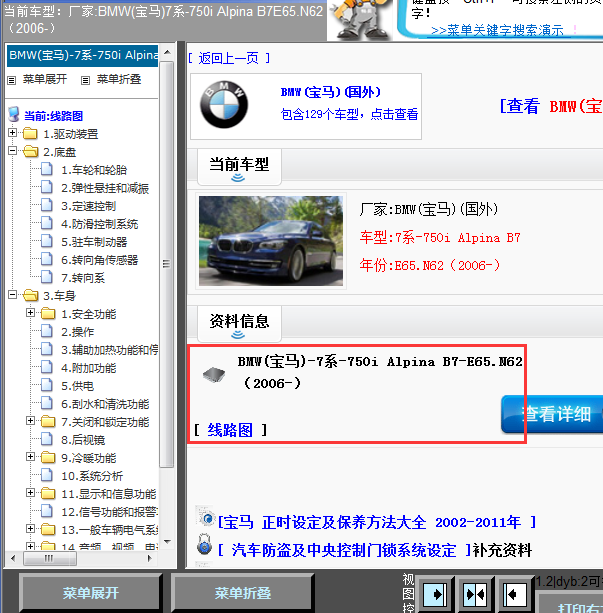Expand the 11.显示和信息功能 folder
This screenshot has height=613, width=603.
pos(31,493)
